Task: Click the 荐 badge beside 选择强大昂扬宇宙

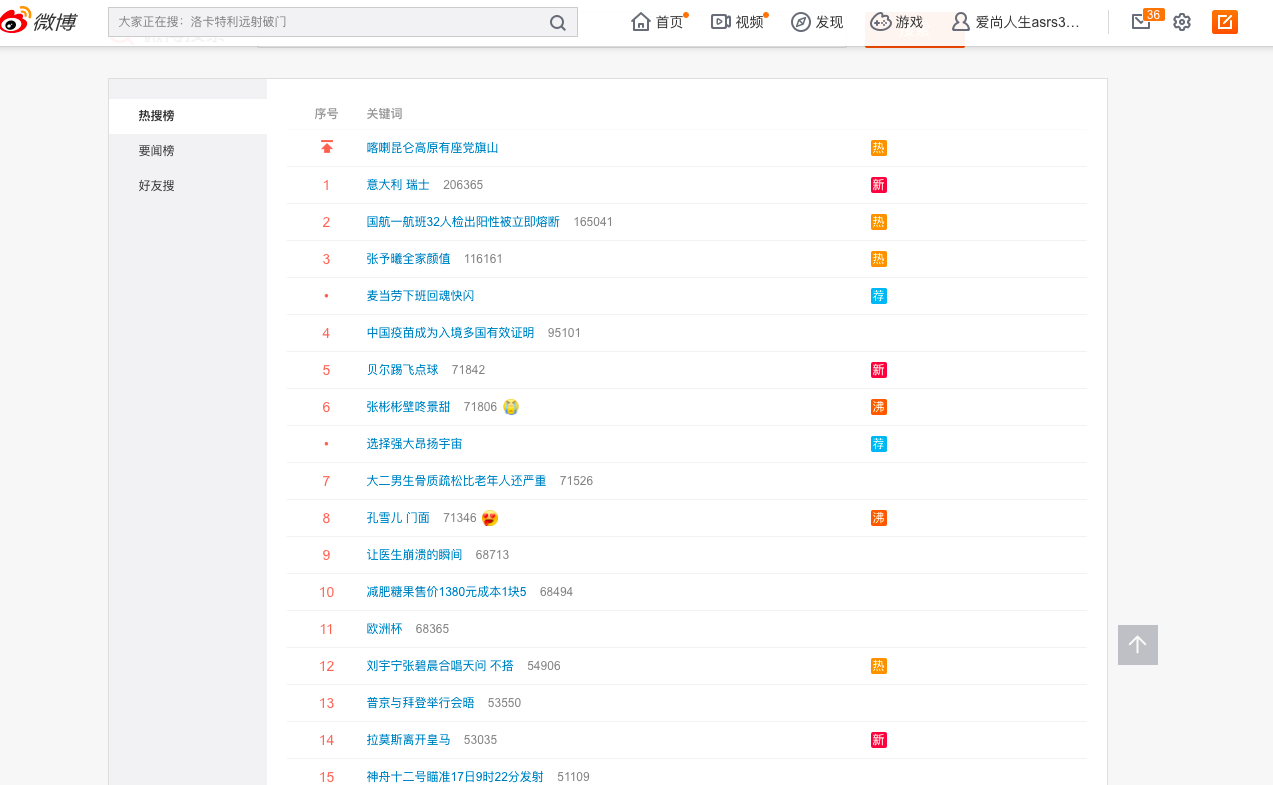Action: pyautogui.click(x=879, y=444)
